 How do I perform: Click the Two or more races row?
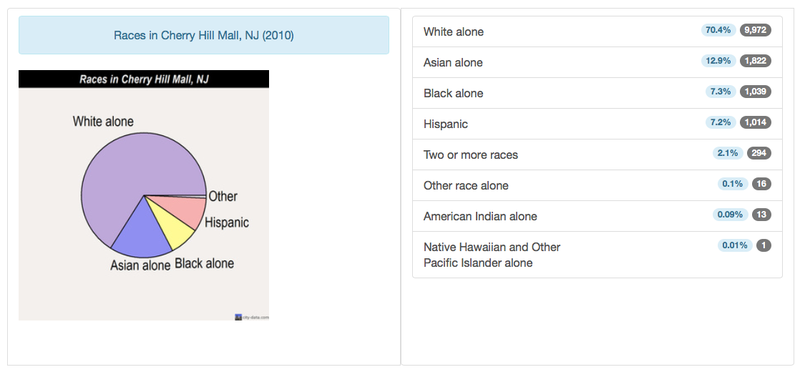tap(597, 154)
